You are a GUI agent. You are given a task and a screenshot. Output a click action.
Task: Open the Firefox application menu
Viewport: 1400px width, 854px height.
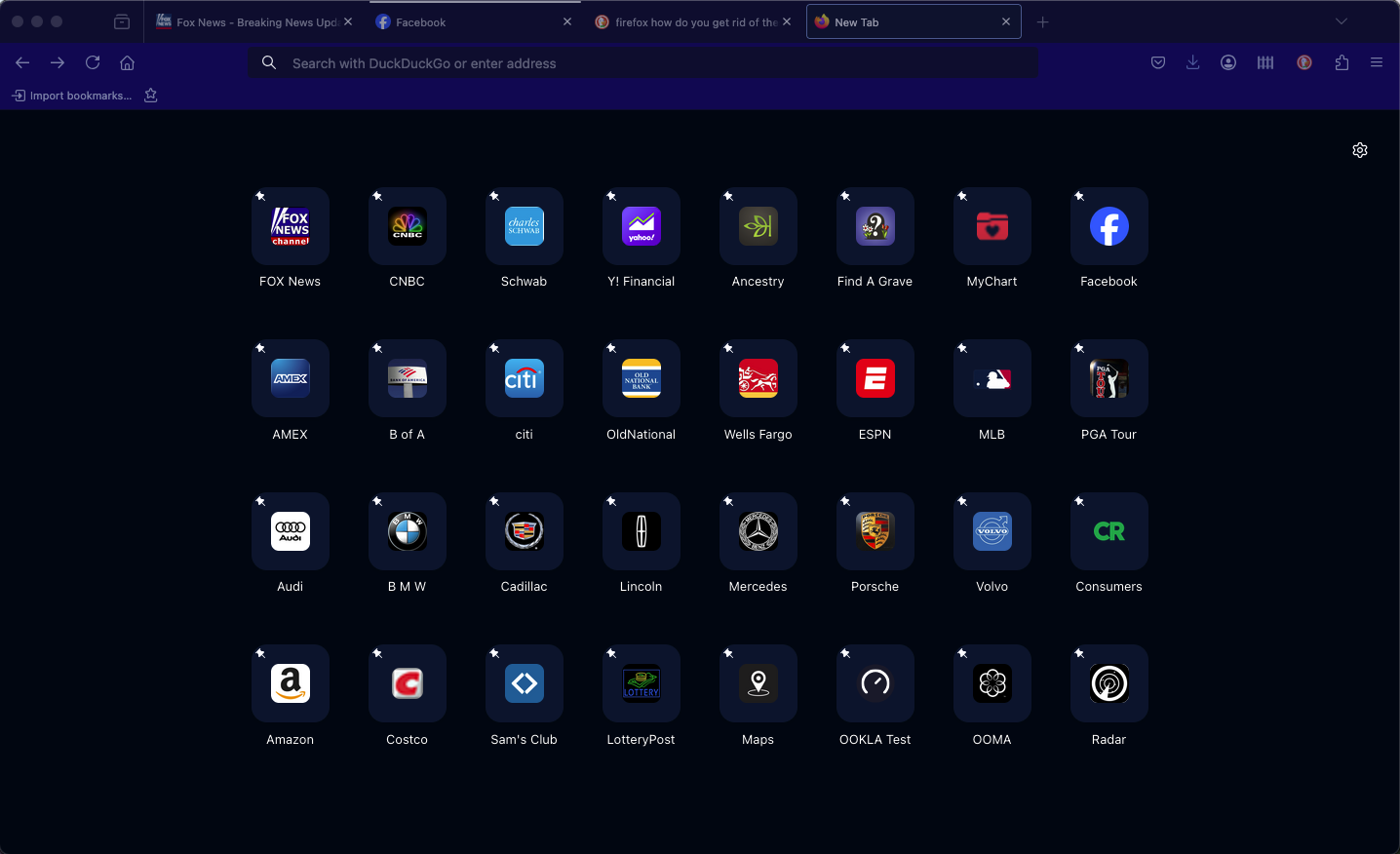coord(1377,62)
